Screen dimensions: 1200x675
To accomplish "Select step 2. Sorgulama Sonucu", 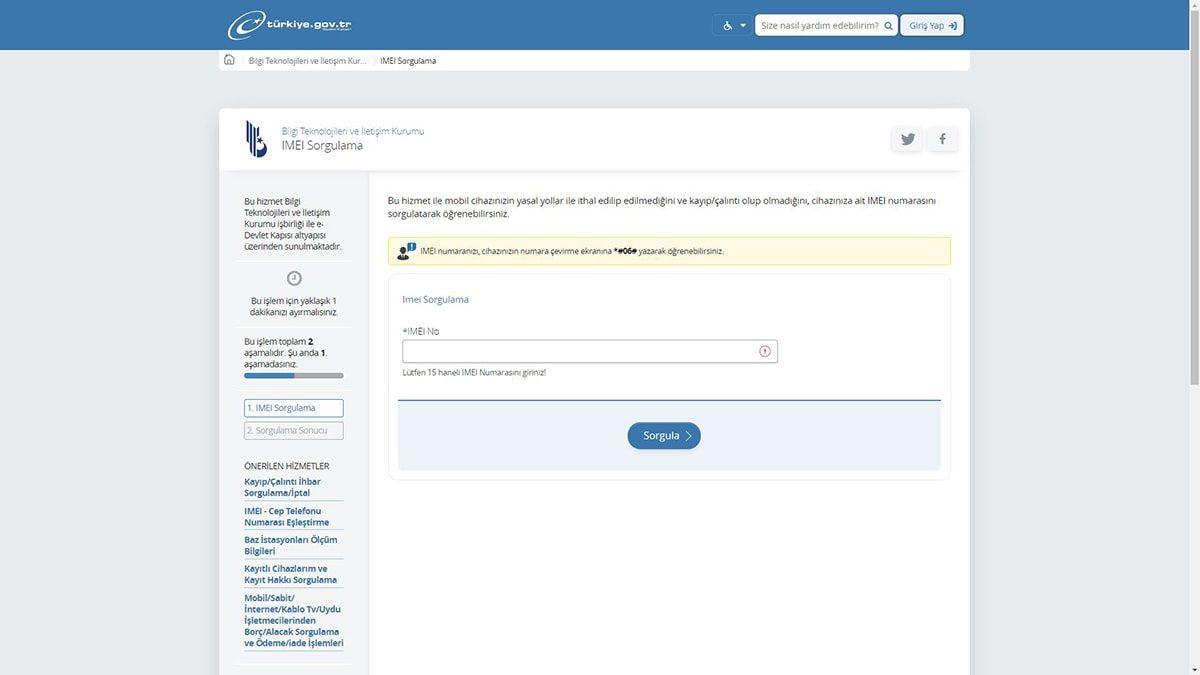I will pos(293,431).
